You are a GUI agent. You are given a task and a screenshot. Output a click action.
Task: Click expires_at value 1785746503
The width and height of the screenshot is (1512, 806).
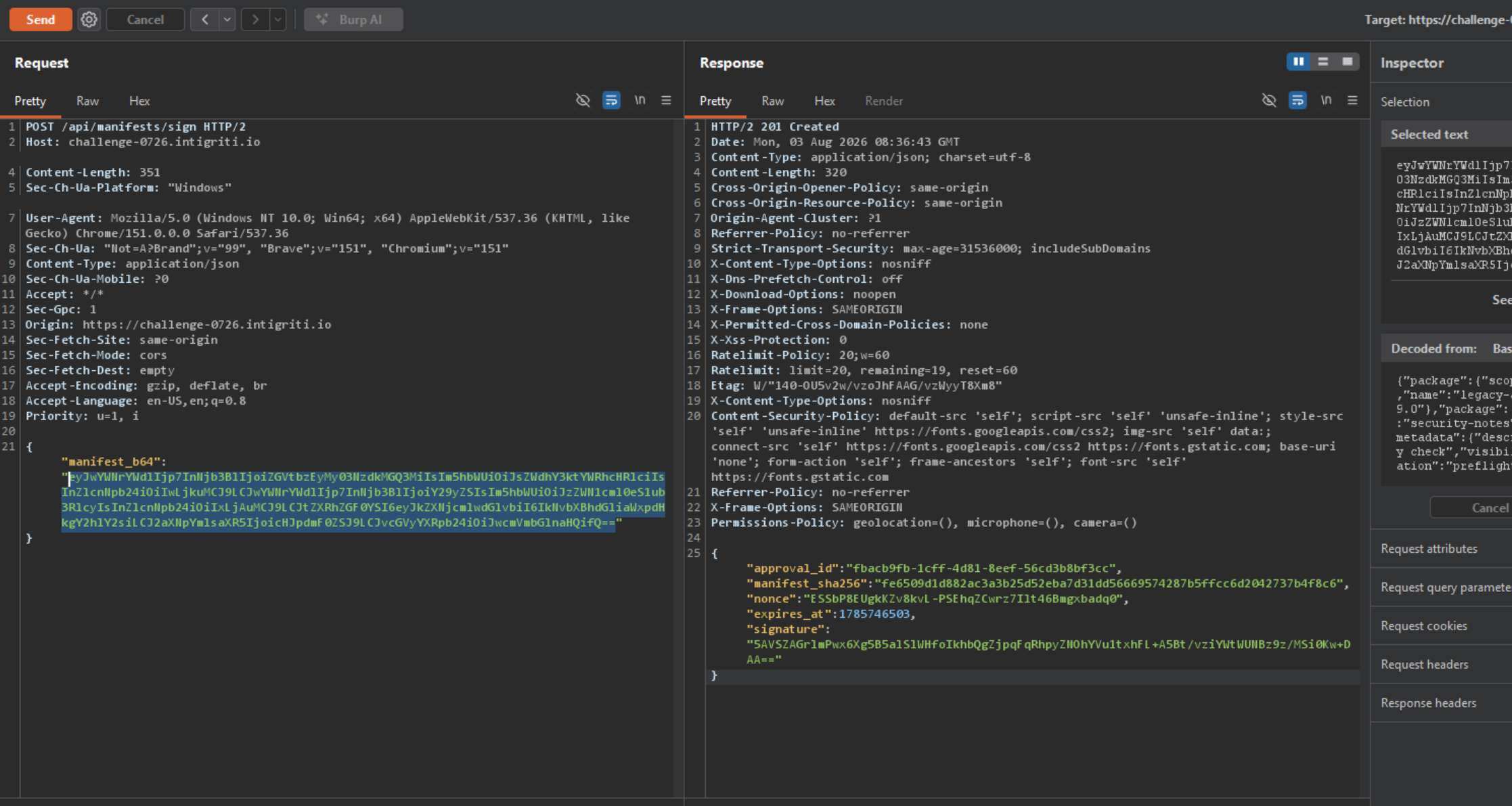(x=874, y=614)
